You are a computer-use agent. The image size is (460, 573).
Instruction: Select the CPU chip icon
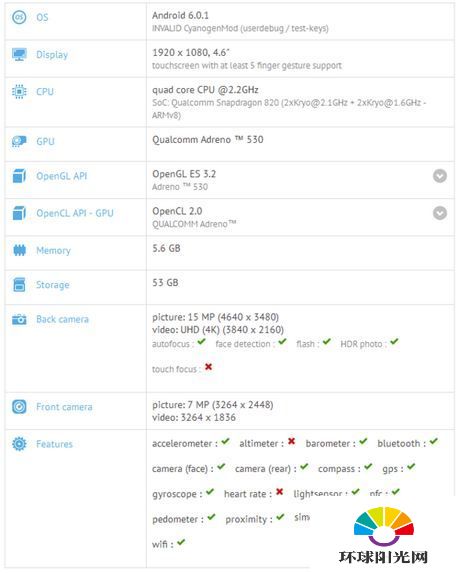19,92
